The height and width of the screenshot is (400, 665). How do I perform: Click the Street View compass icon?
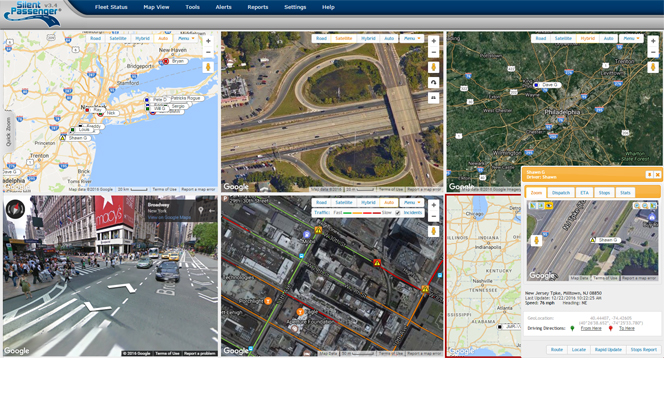tap(15, 209)
